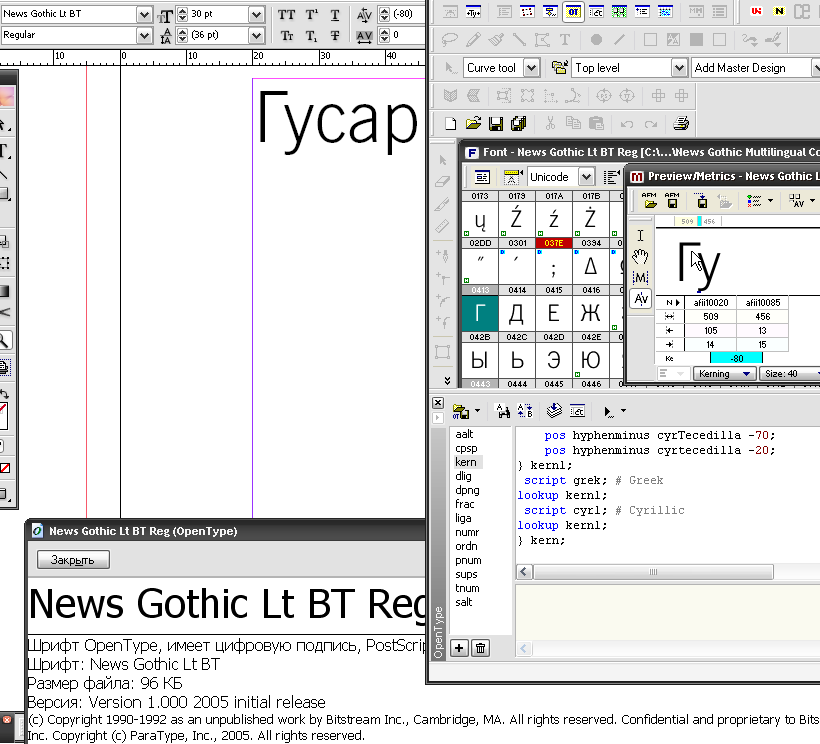Click the red 037E glyph code header
The image size is (820, 744).
[x=554, y=243]
